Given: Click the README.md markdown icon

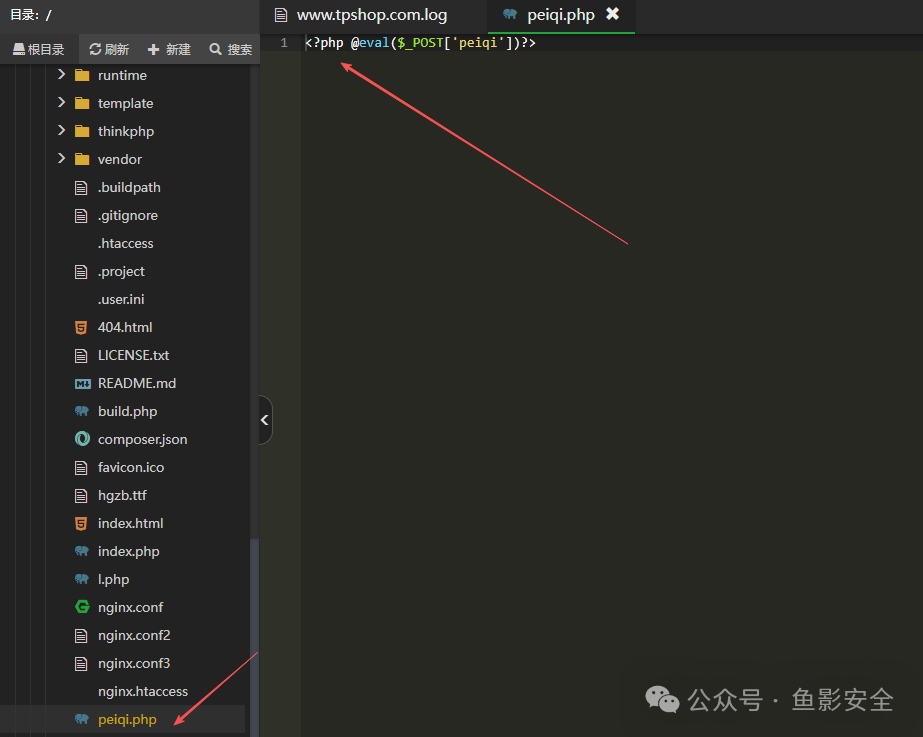Looking at the screenshot, I should click(x=82, y=384).
